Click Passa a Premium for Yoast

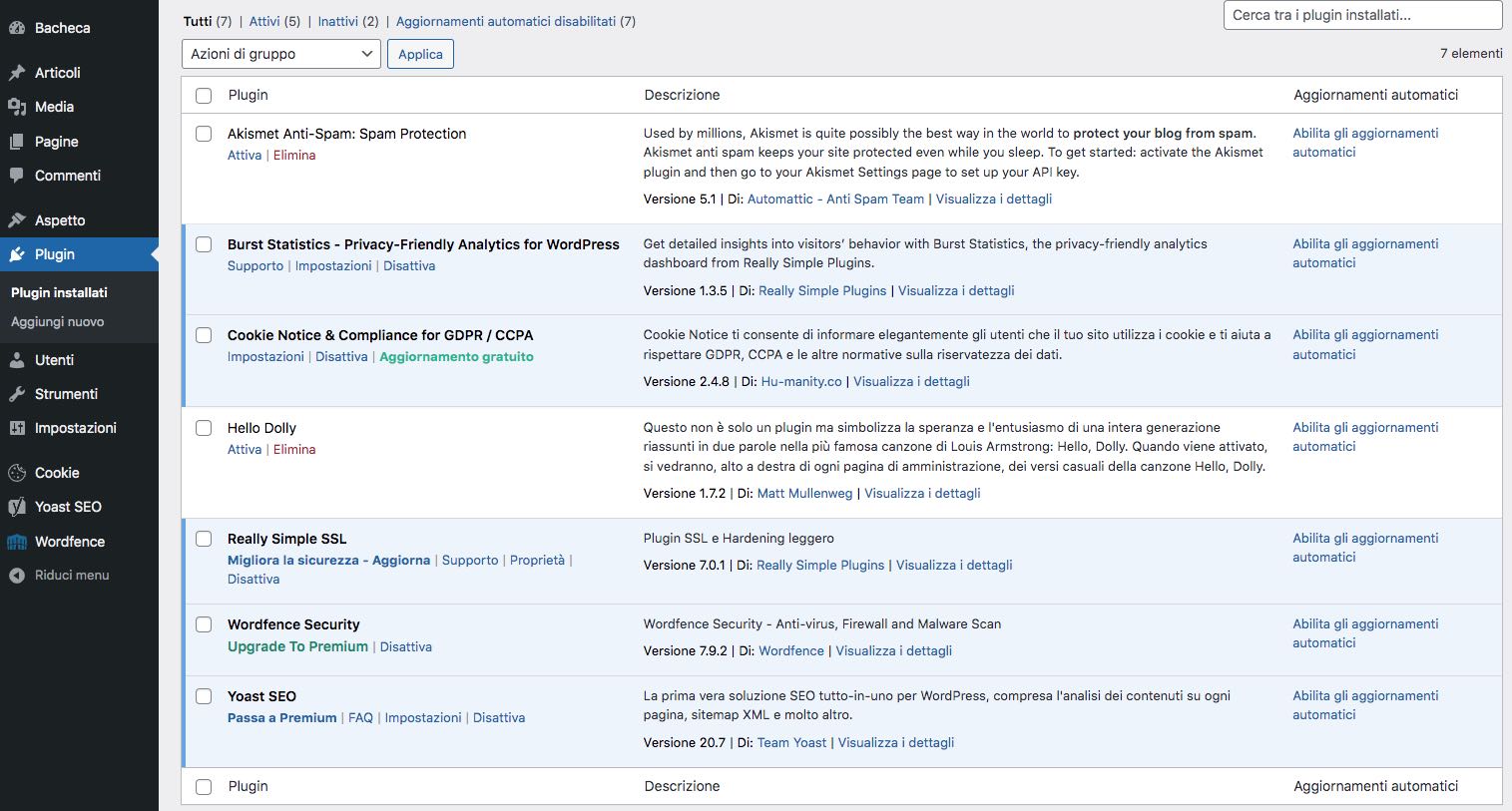tap(282, 718)
